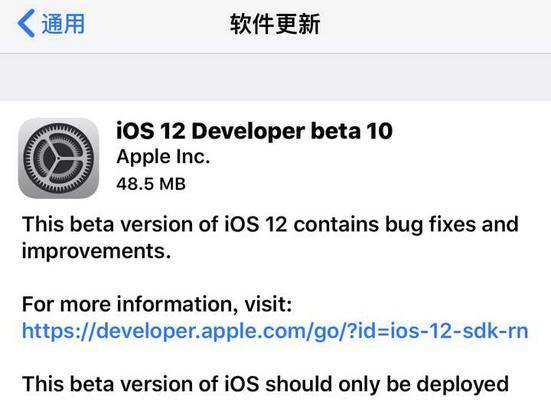The width and height of the screenshot is (551, 400).
Task: Tap the 'For more information, visit:' text
Action: click(x=157, y=304)
